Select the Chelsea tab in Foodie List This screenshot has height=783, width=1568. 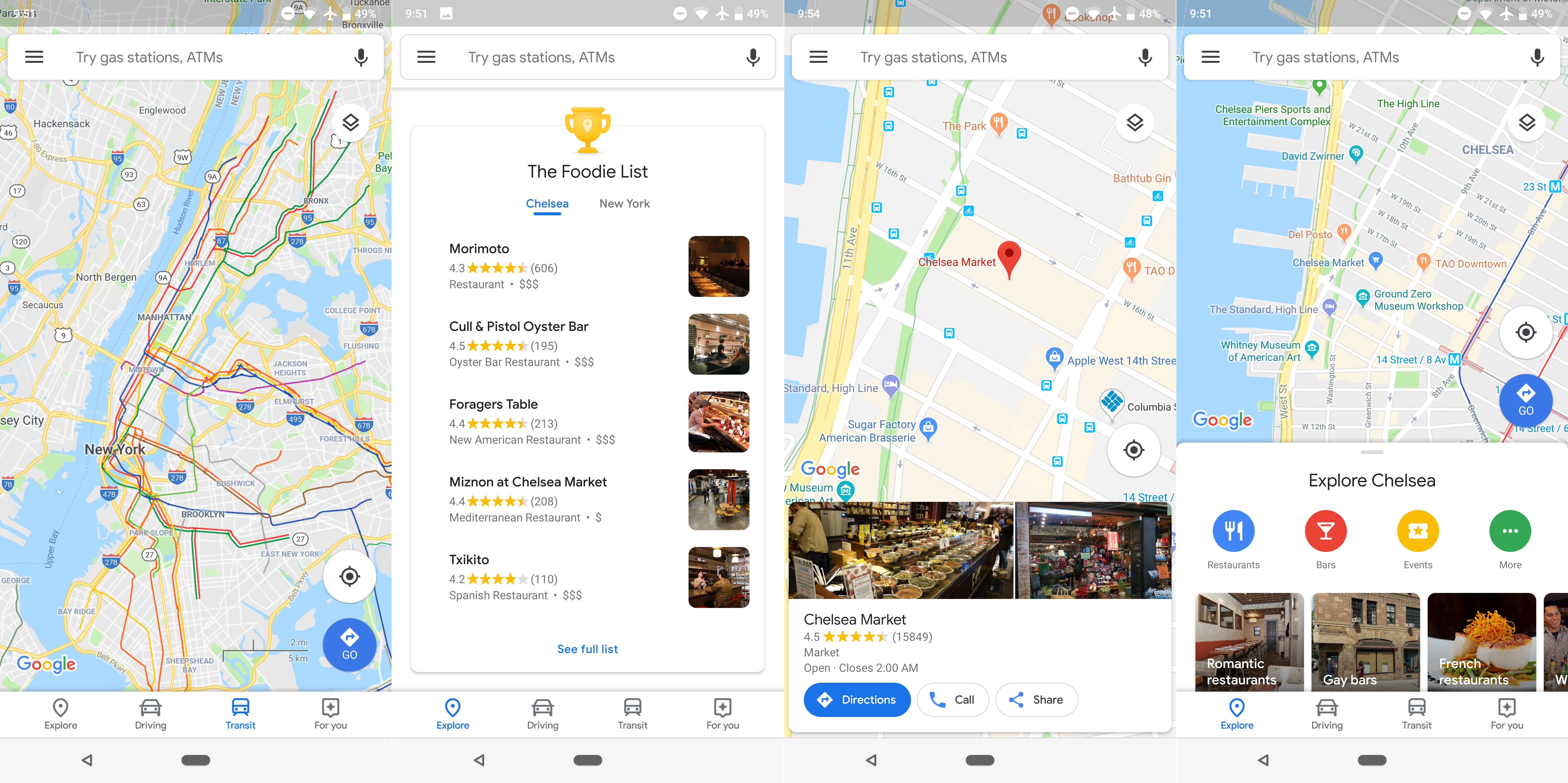point(547,203)
